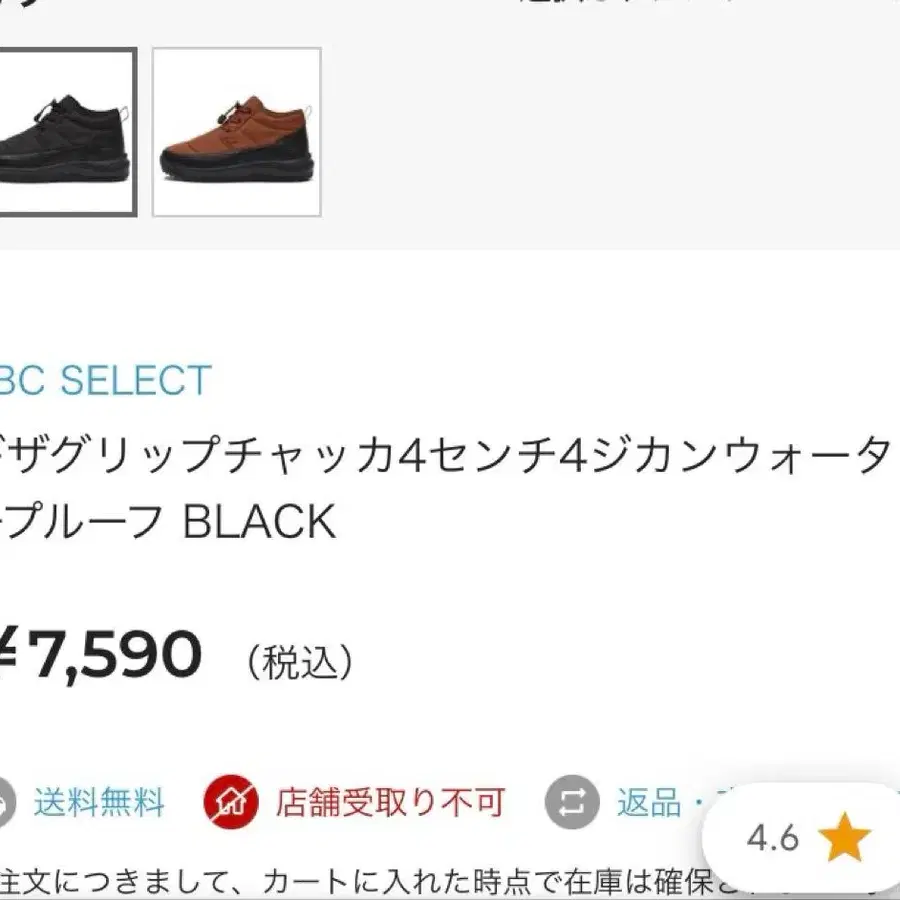The image size is (900, 900).
Task: Click the sole of the brown shoe image
Action: 236,168
